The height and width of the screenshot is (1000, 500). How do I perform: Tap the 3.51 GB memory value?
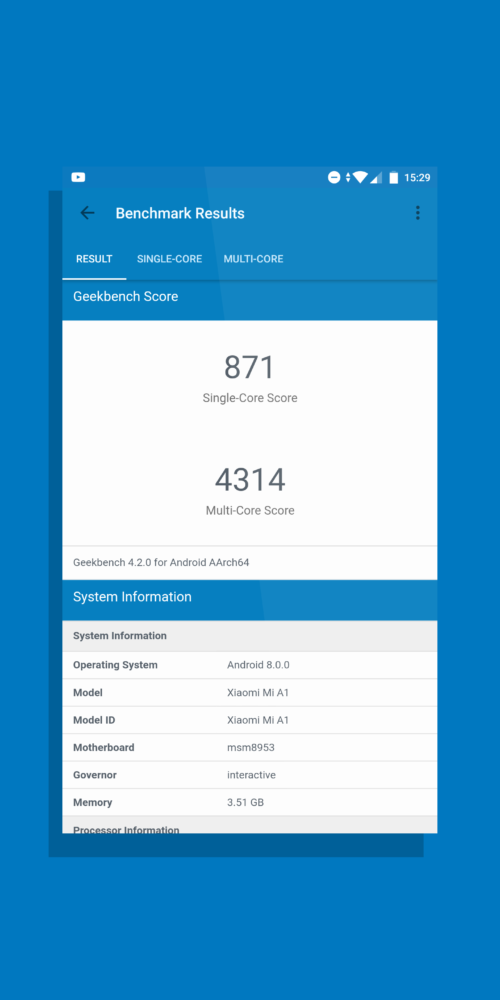tap(246, 802)
